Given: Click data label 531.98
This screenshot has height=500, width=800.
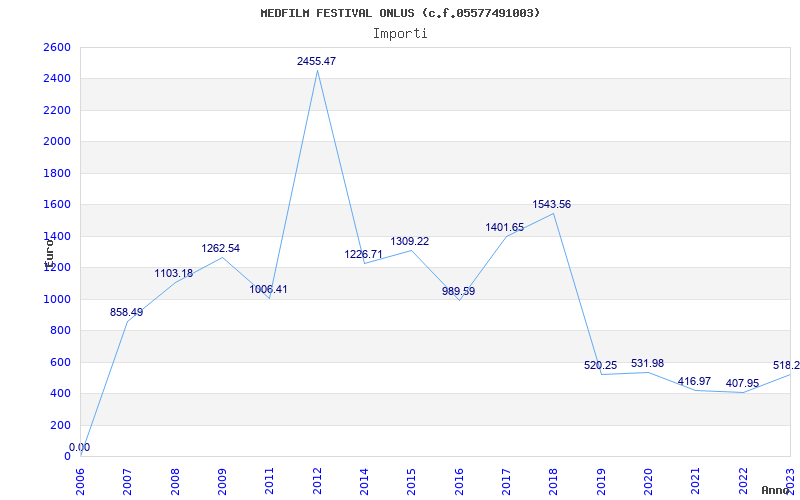Looking at the screenshot, I should (x=647, y=363).
